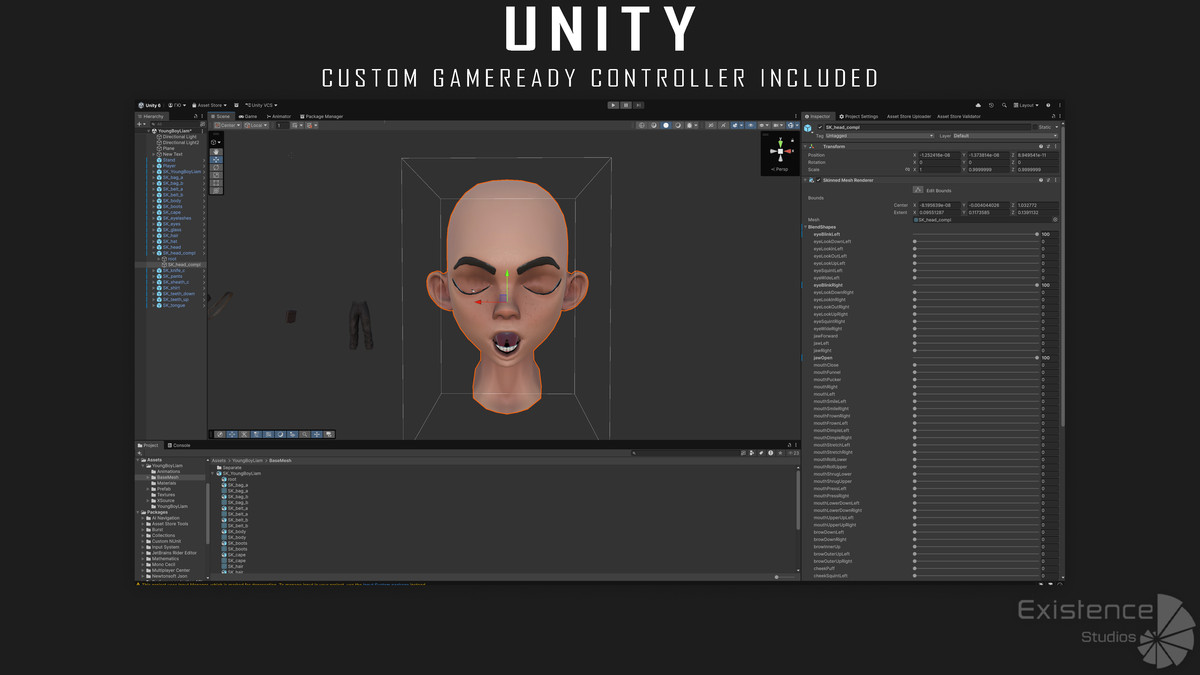Image resolution: width=1200 pixels, height=675 pixels.
Task: Collapse SK_head_compl parent in Hierarchy
Action: (153, 253)
